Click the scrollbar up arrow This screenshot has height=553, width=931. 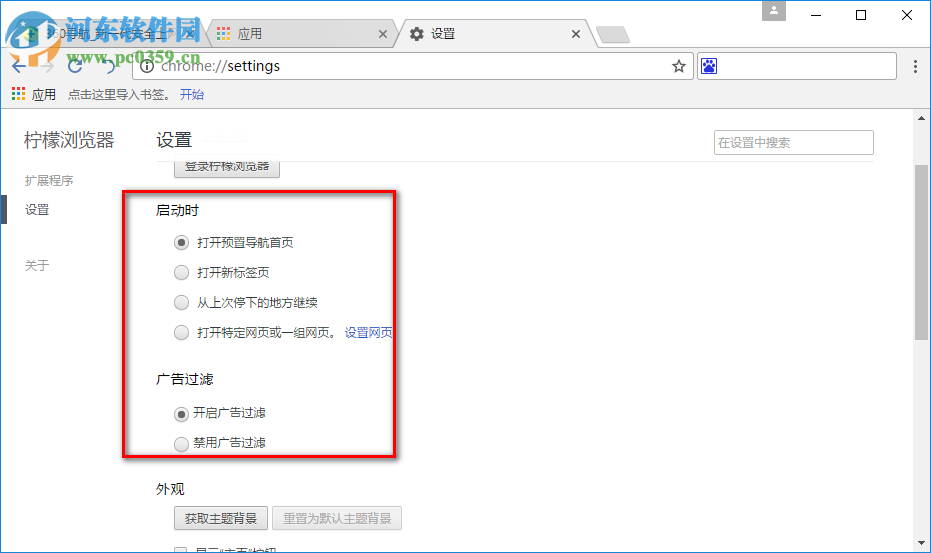tap(921, 118)
